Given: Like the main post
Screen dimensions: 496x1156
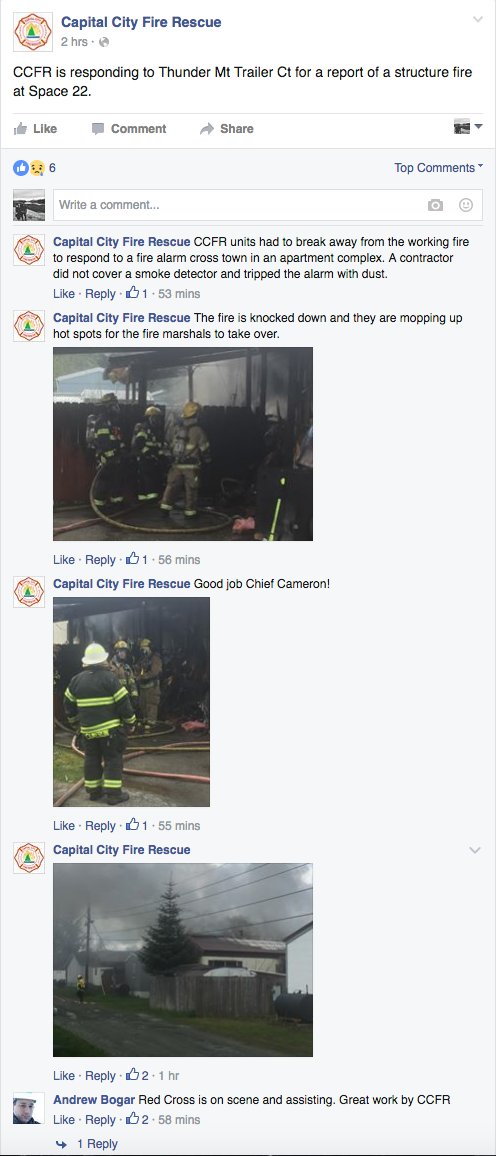Looking at the screenshot, I should 35,128.
